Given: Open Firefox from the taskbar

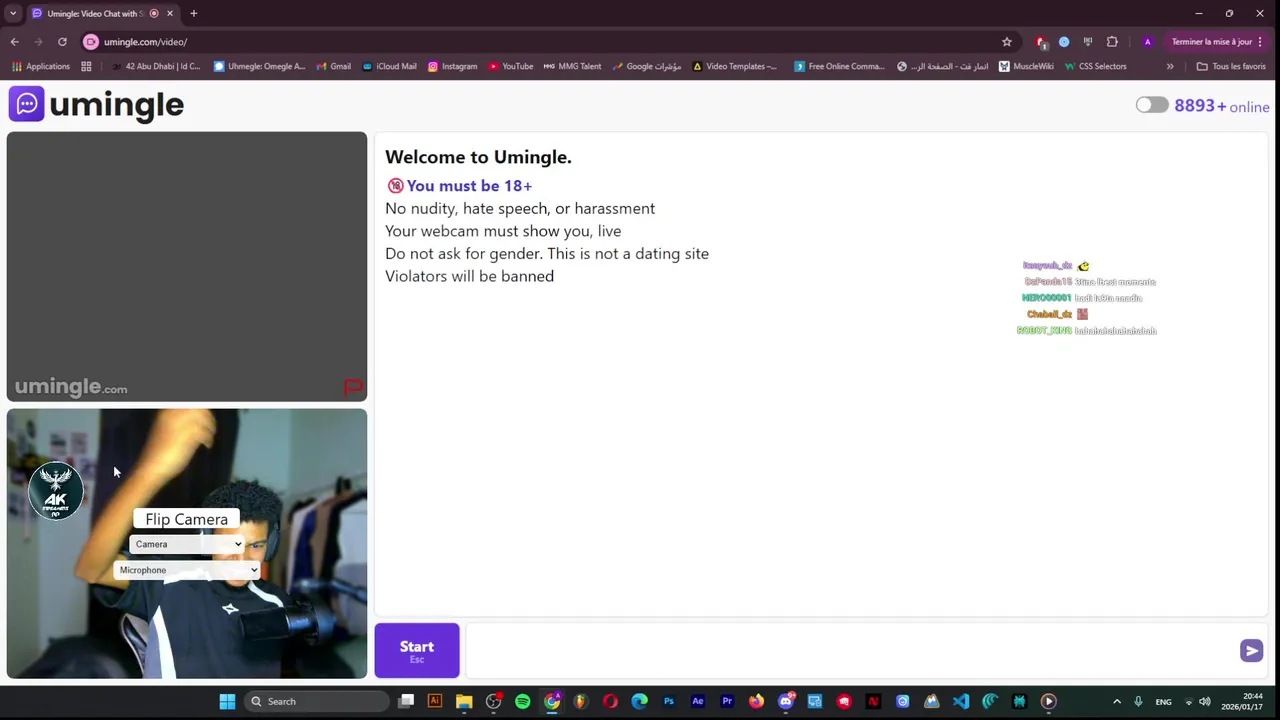Looking at the screenshot, I should pos(757,701).
